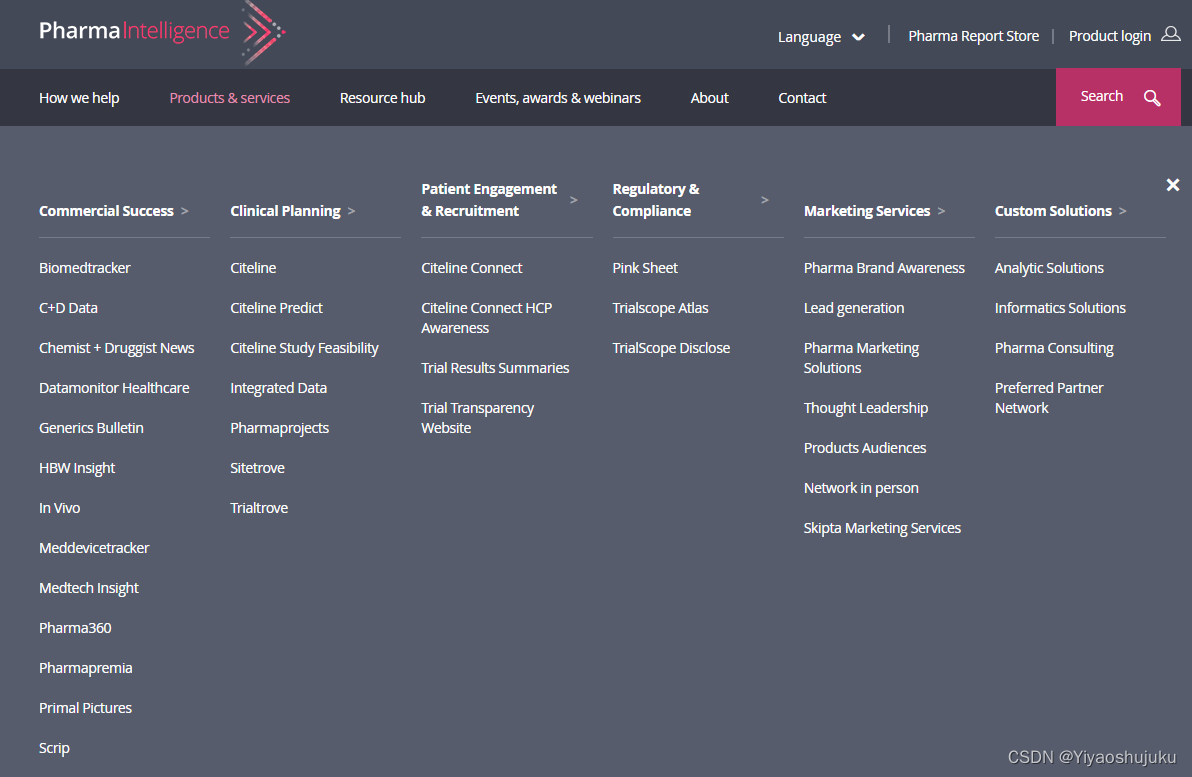1192x777 pixels.
Task: Open the Biomedtracker product link
Action: pos(84,268)
